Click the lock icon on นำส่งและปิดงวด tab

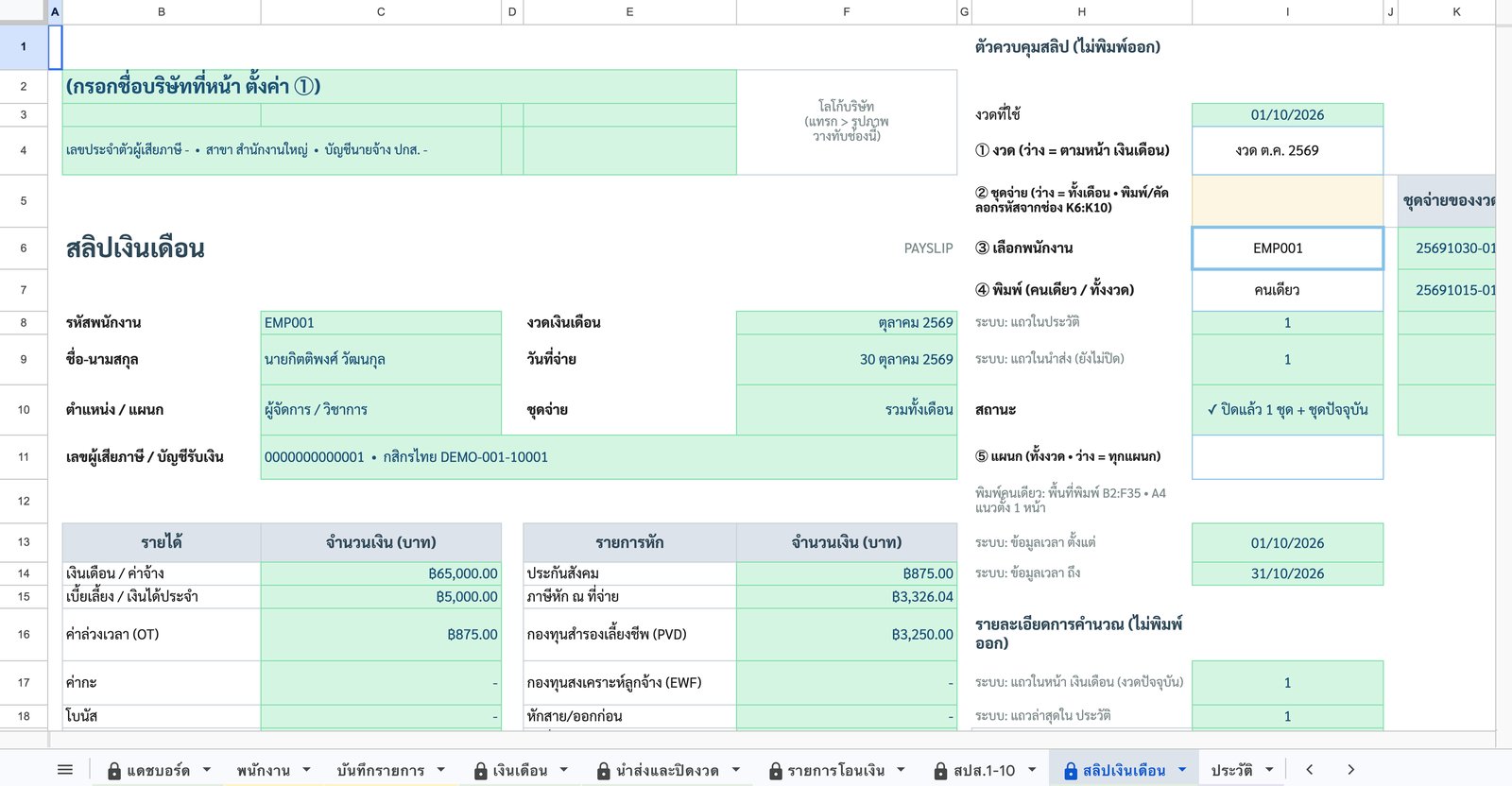pyautogui.click(x=604, y=771)
